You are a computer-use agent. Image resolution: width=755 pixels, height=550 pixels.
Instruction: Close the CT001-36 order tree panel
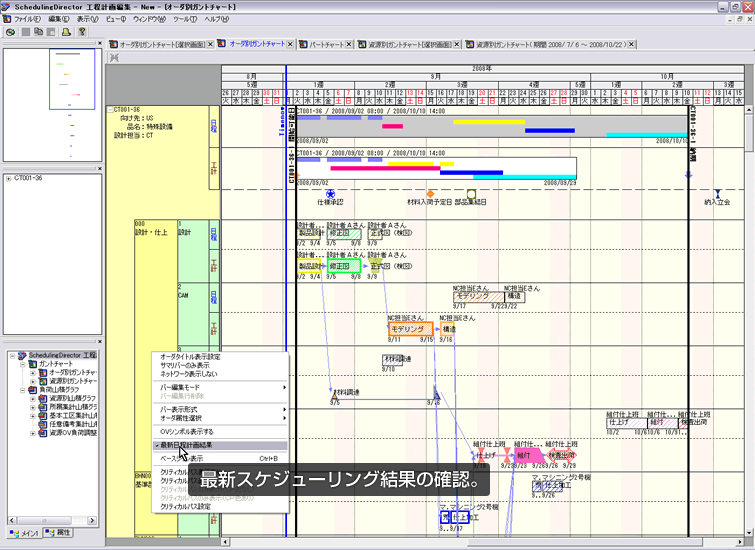click(100, 169)
